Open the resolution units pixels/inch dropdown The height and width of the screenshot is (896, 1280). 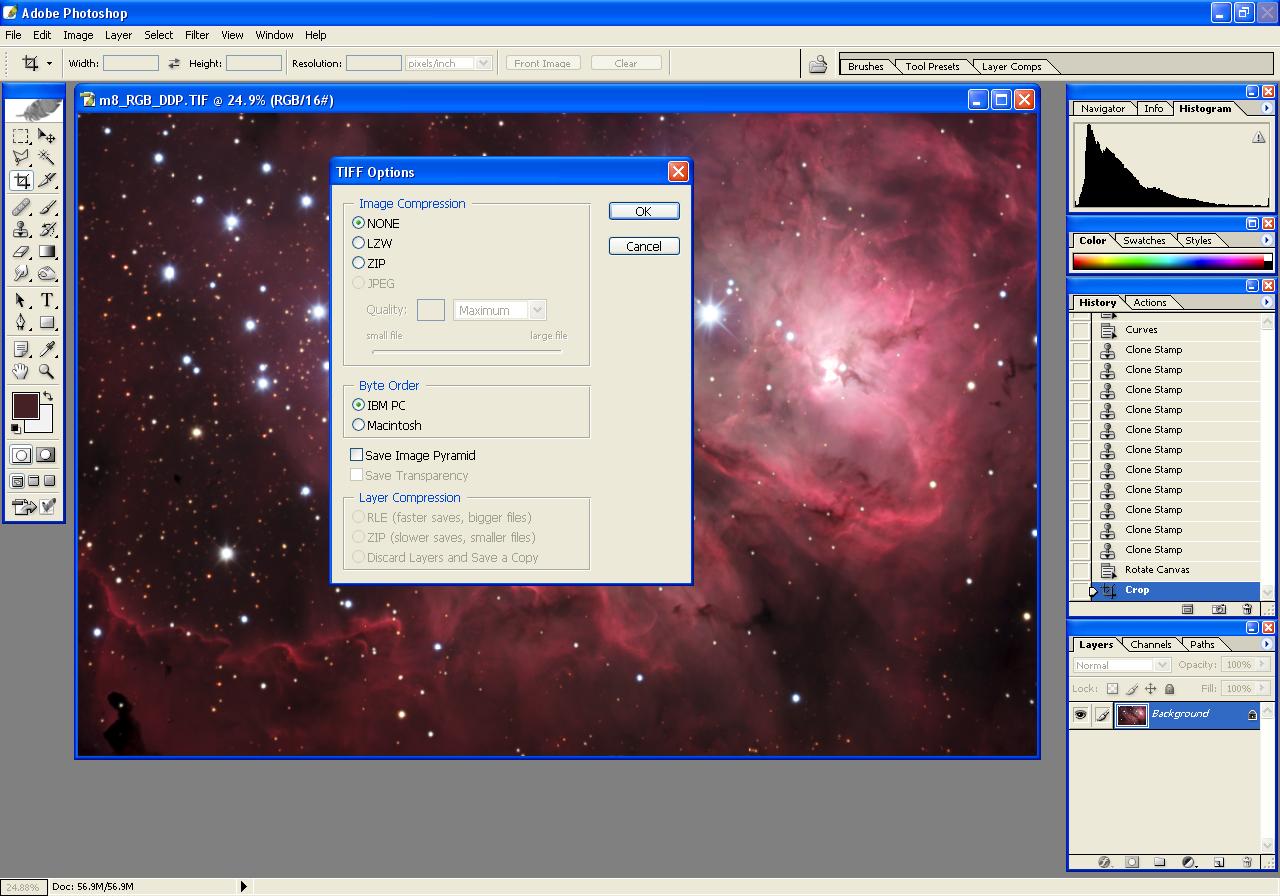pyautogui.click(x=484, y=63)
